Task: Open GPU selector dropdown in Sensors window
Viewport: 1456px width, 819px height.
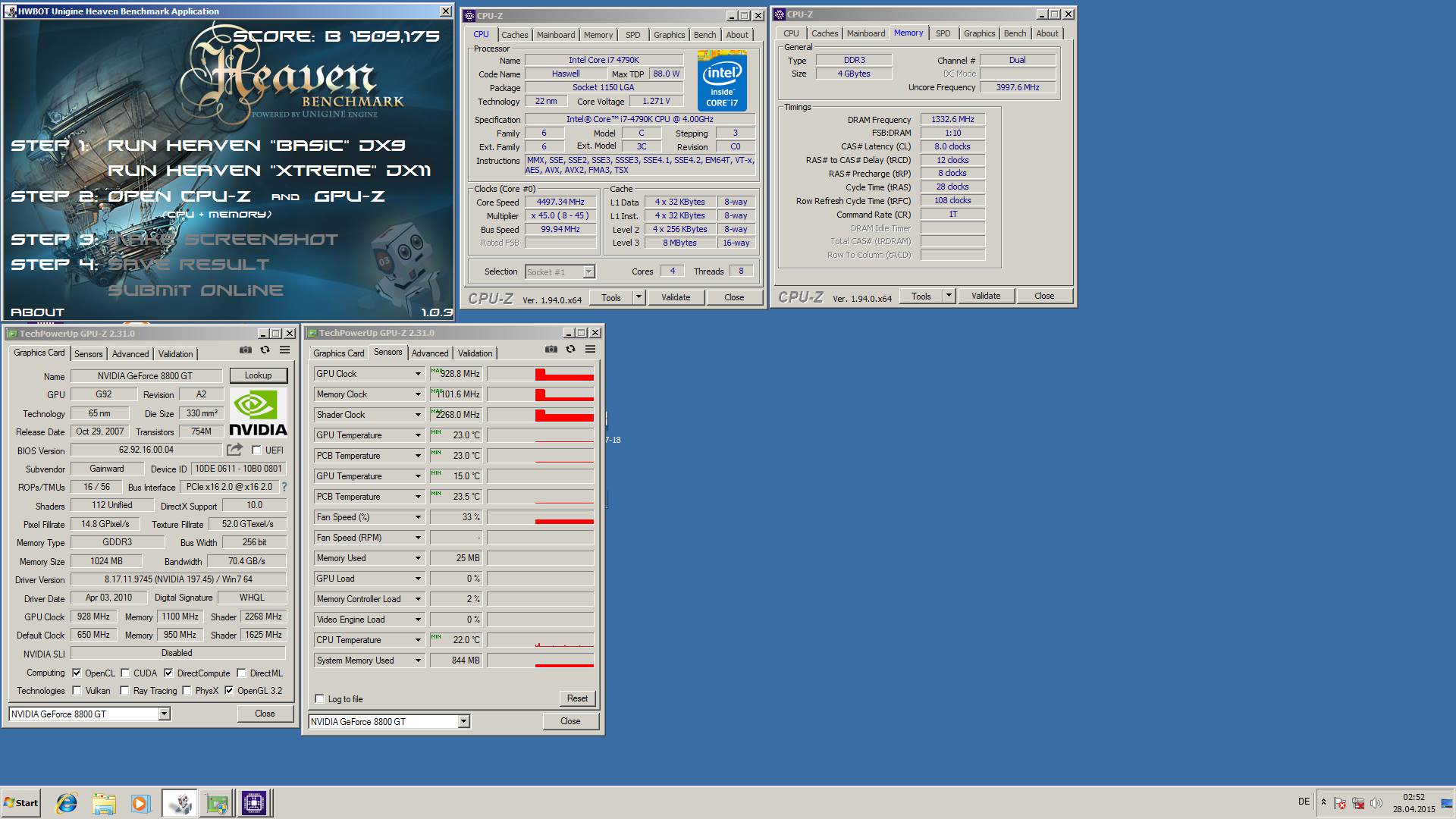Action: 463,722
